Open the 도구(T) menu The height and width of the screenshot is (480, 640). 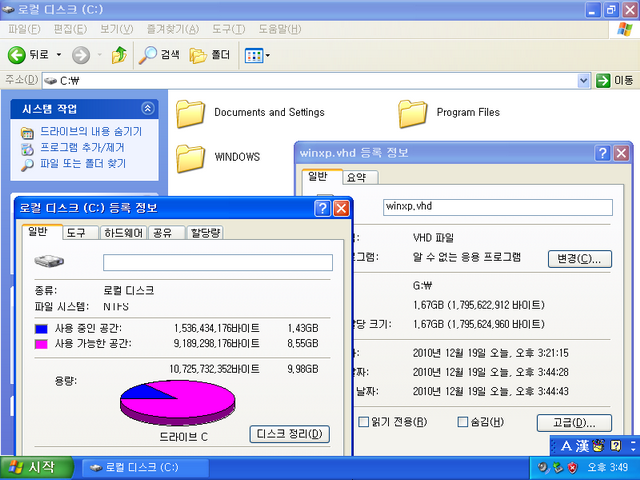(229, 29)
